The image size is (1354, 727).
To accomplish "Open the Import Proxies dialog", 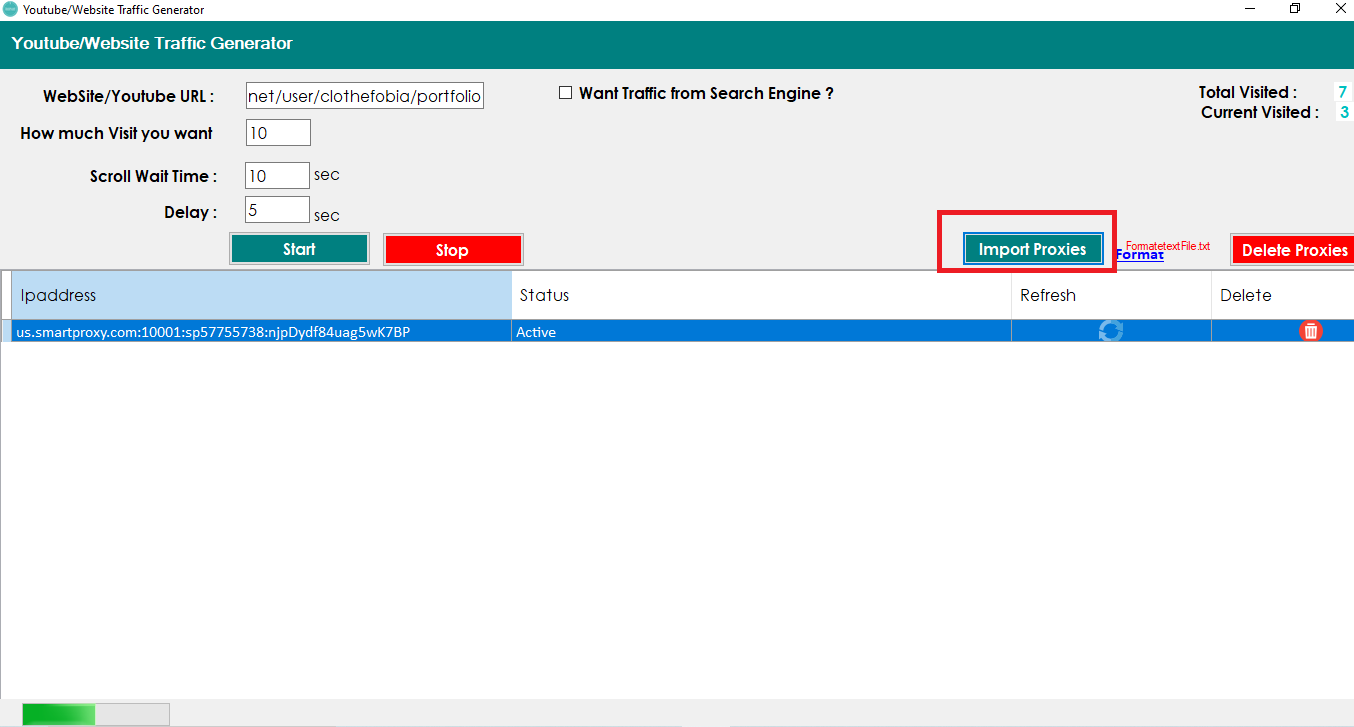I will point(1033,248).
